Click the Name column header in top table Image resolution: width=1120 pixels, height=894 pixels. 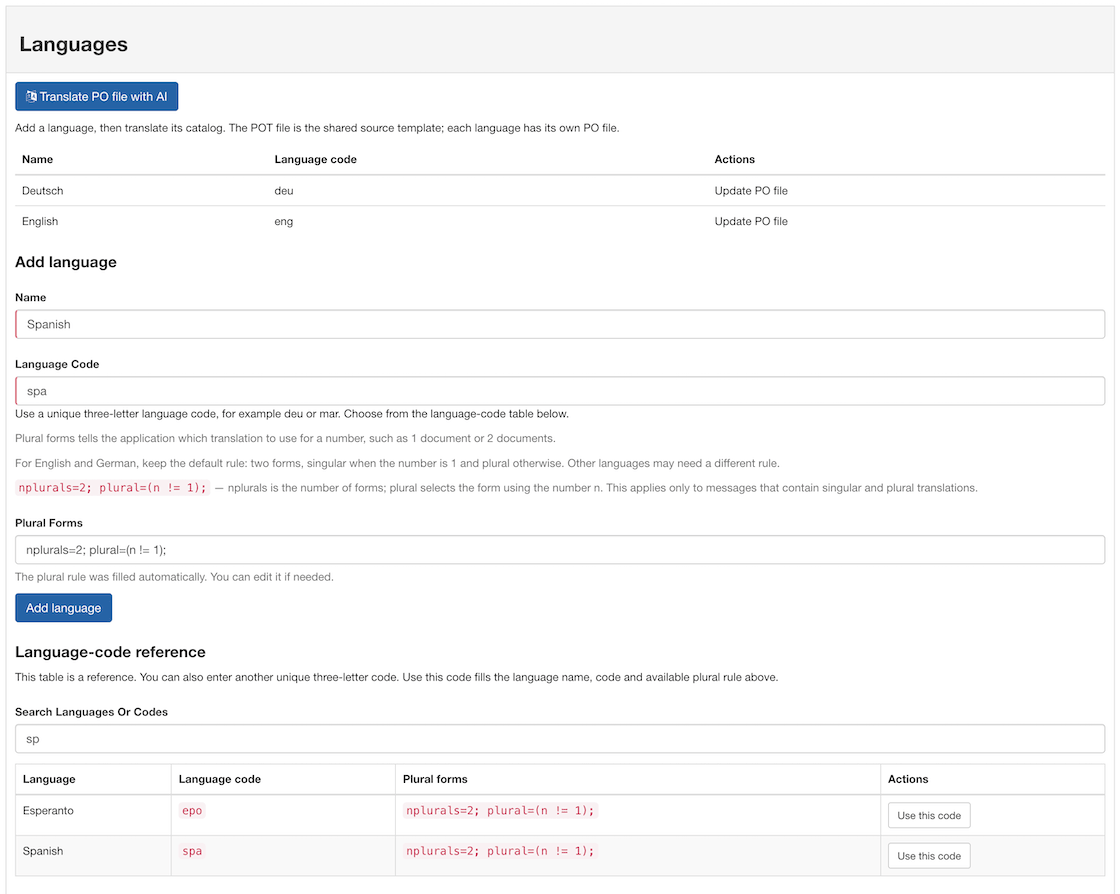[37, 159]
